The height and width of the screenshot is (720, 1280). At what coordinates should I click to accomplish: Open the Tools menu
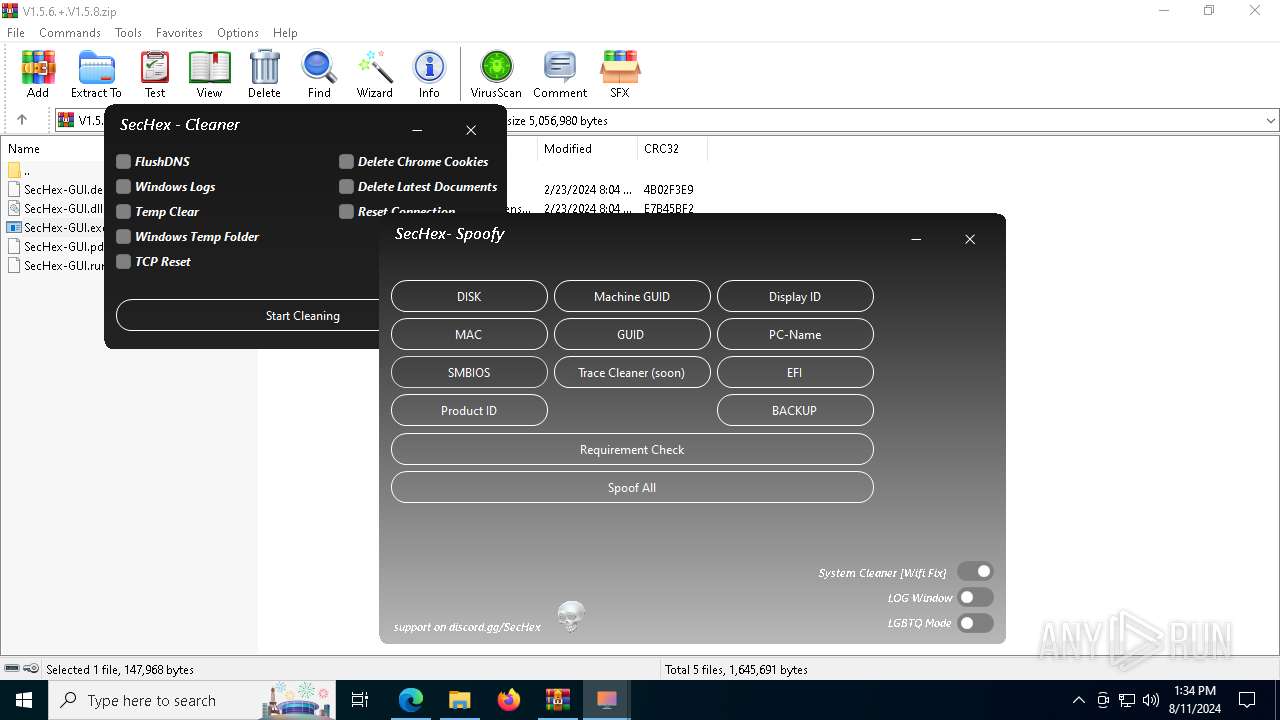[128, 32]
